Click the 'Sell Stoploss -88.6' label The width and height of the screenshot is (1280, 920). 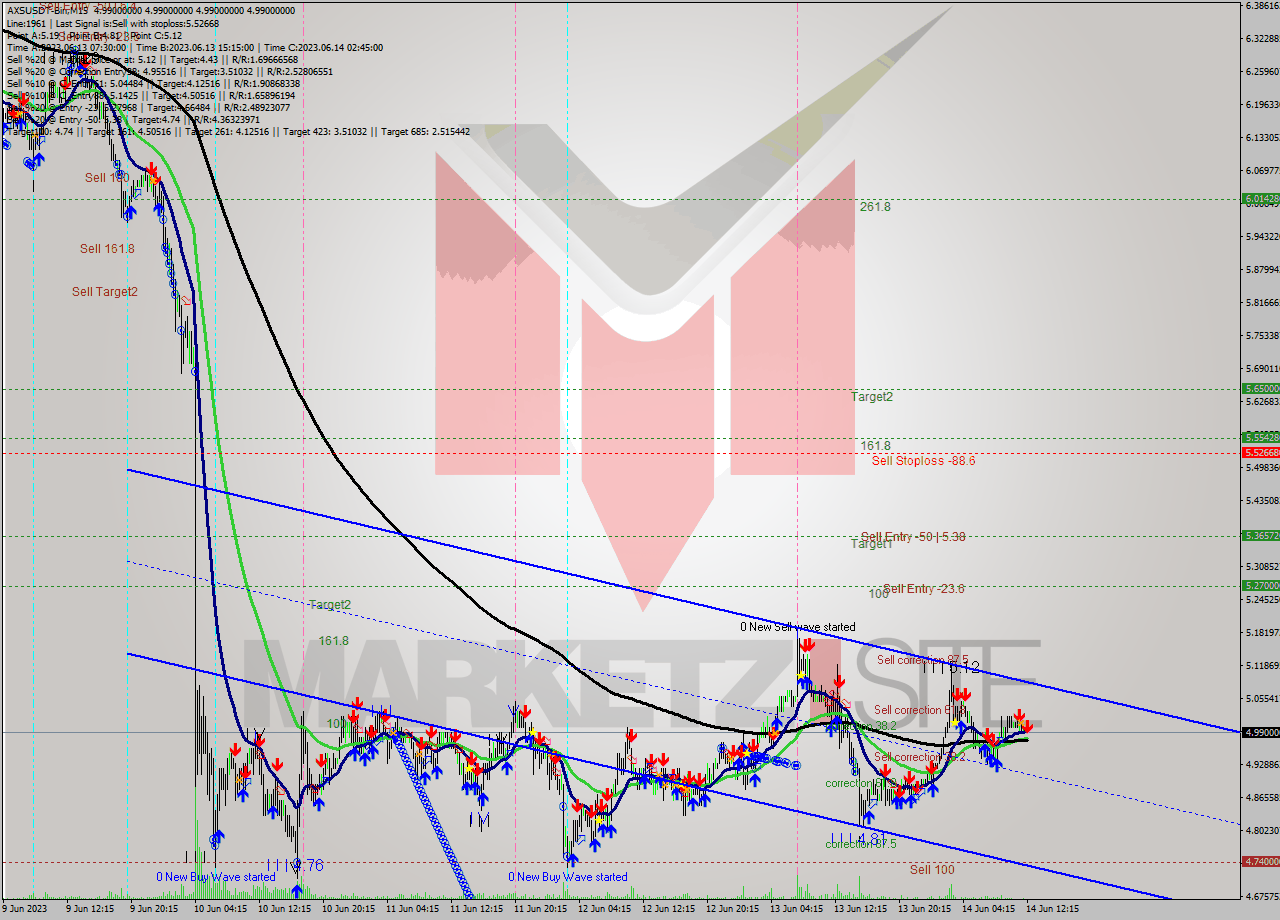tap(923, 460)
